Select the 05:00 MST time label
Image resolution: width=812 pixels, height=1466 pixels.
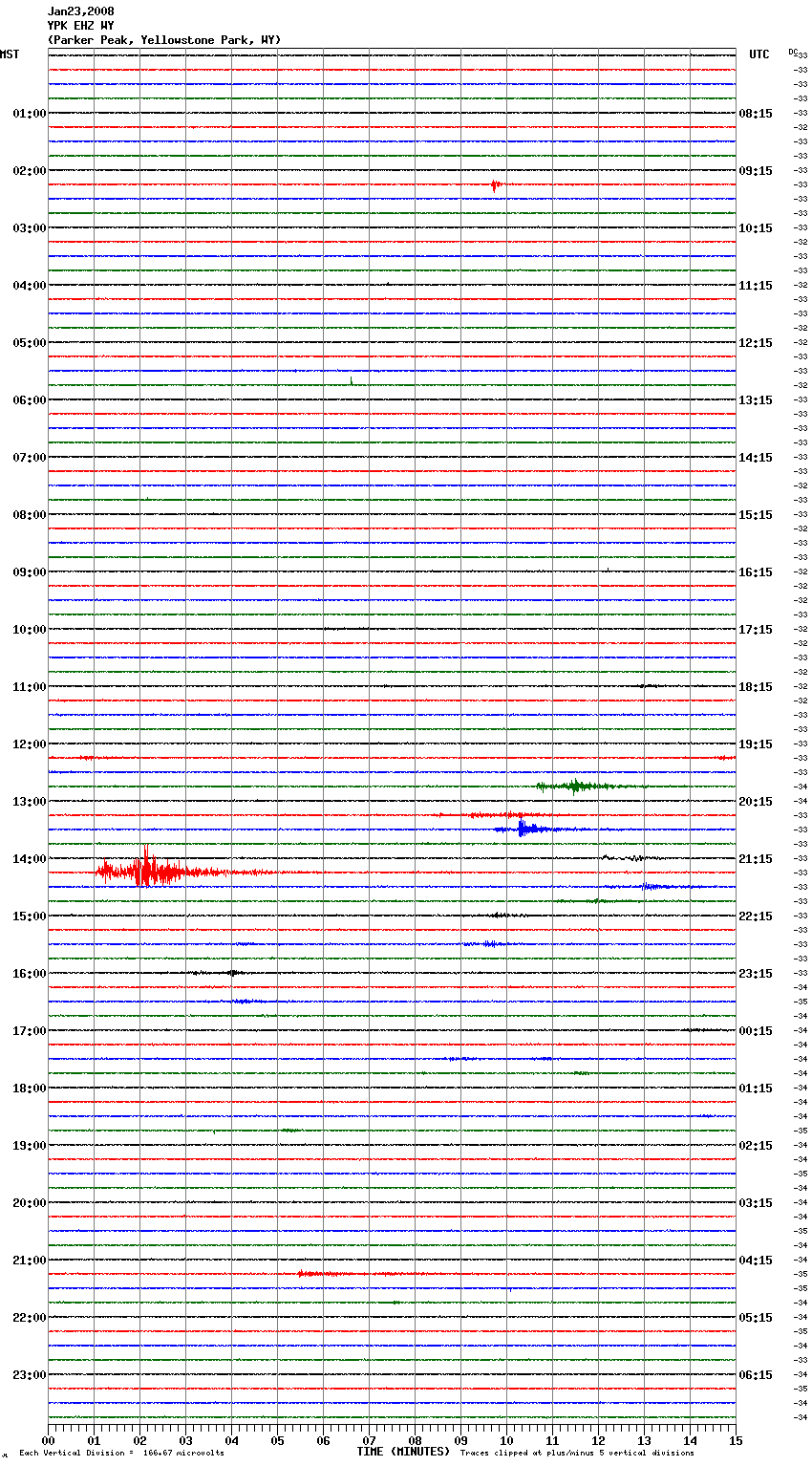click(x=30, y=343)
